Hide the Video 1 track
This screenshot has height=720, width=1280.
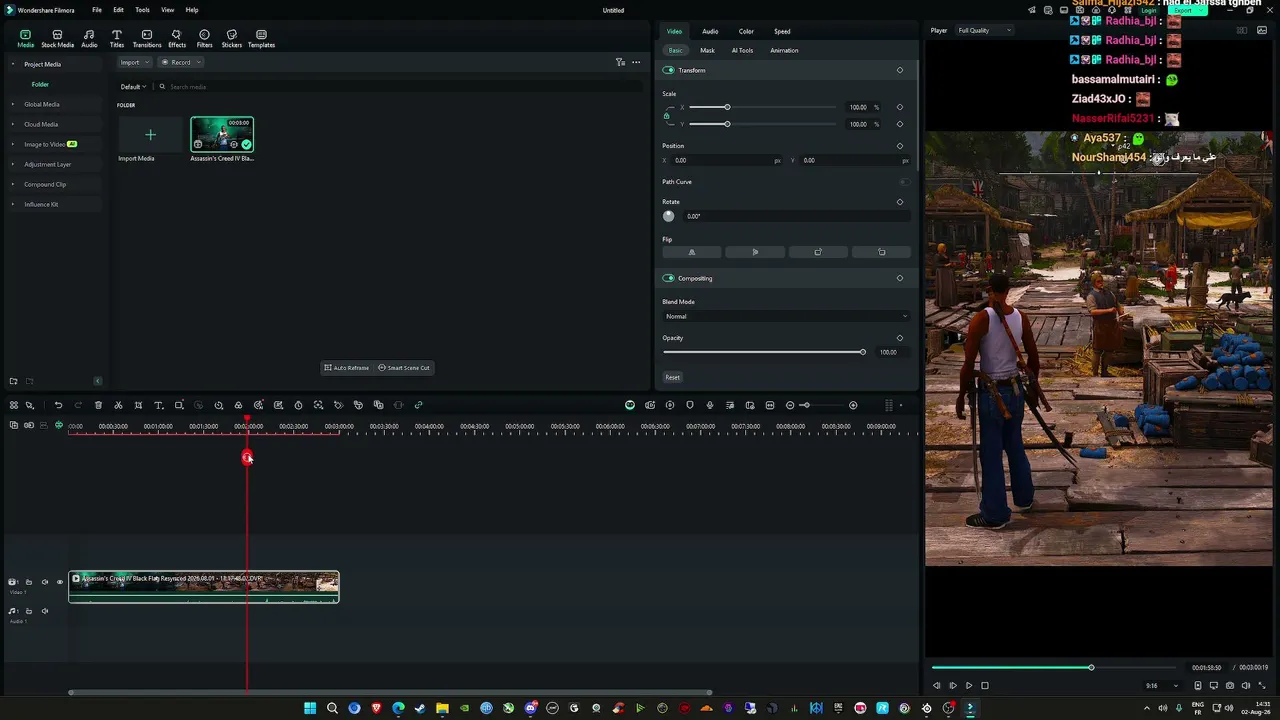coord(59,582)
